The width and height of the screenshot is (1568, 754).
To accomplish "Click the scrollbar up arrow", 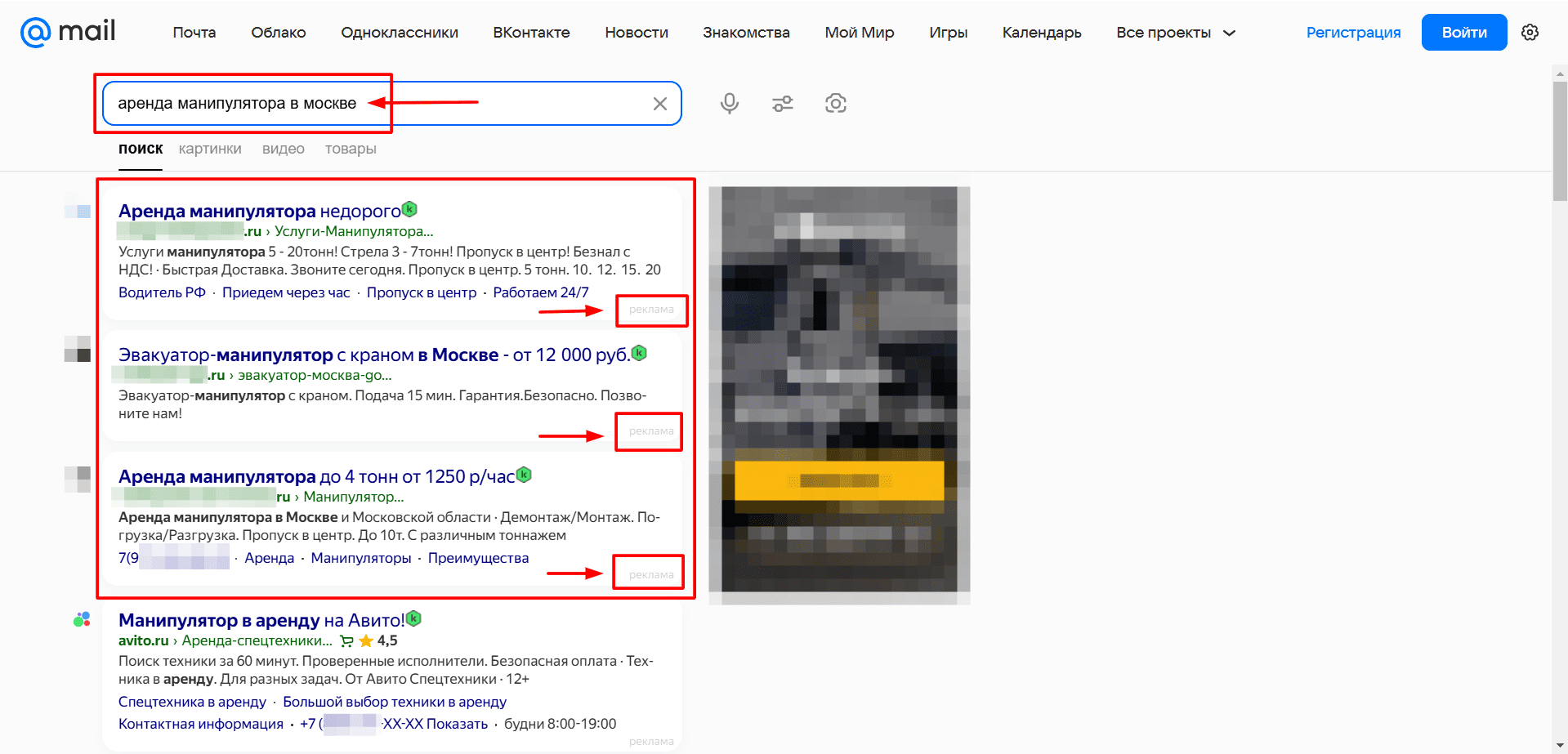I will tap(1560, 74).
